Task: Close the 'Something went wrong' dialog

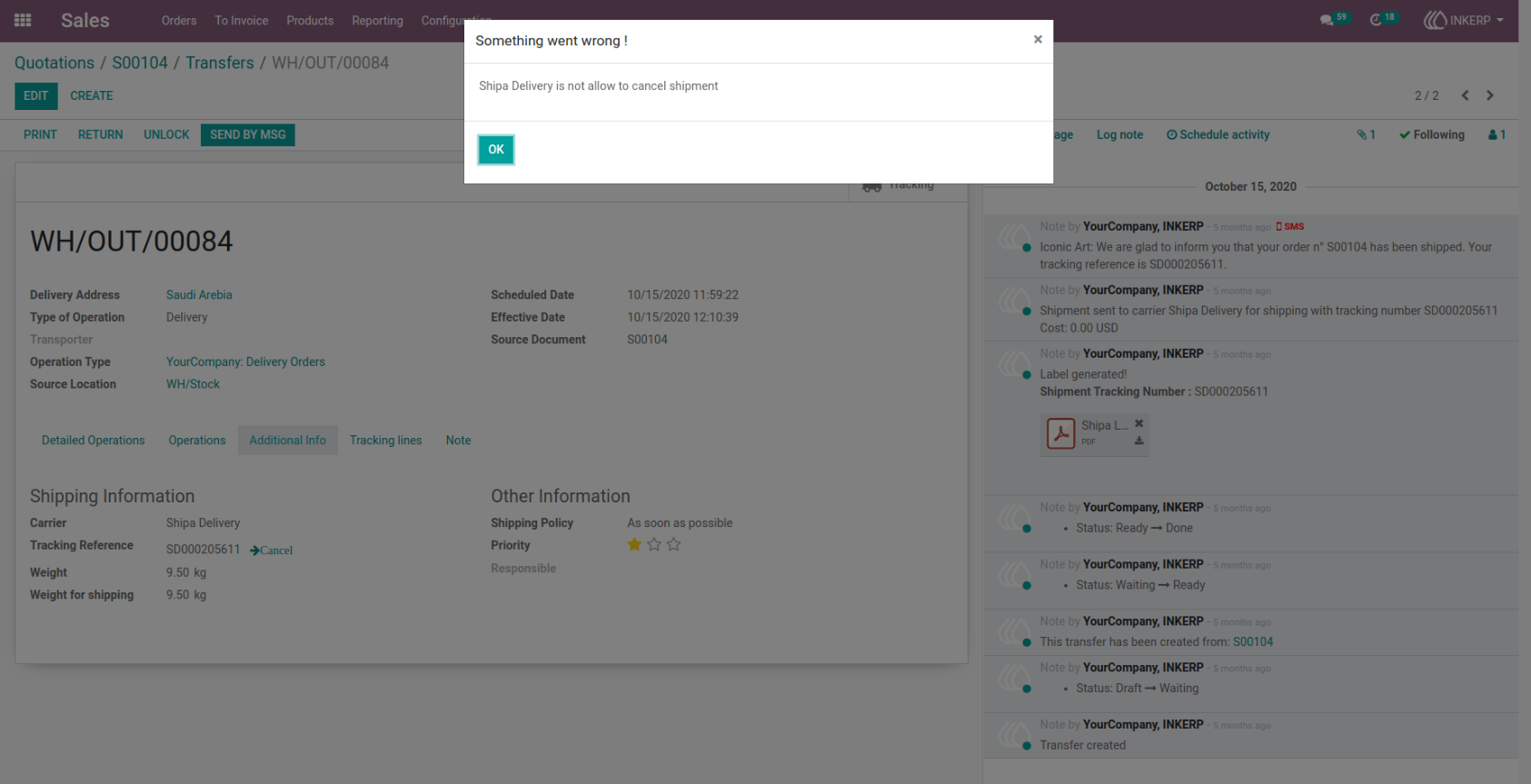Action: [1038, 39]
